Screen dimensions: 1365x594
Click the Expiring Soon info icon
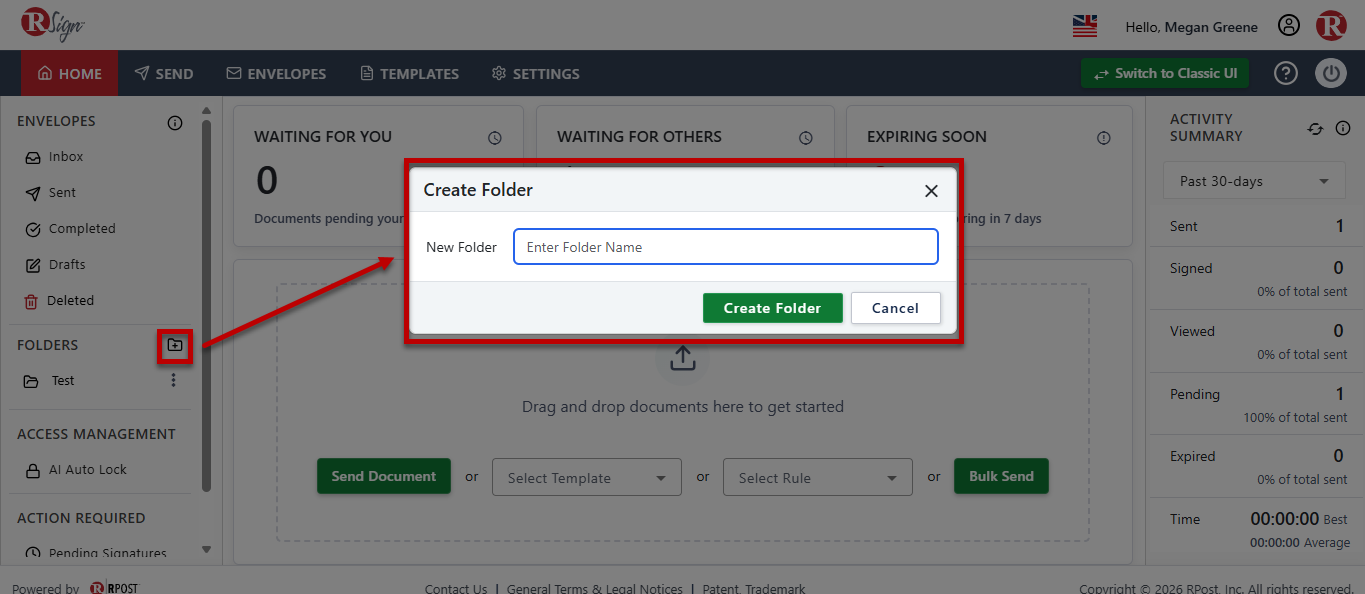pos(1104,138)
